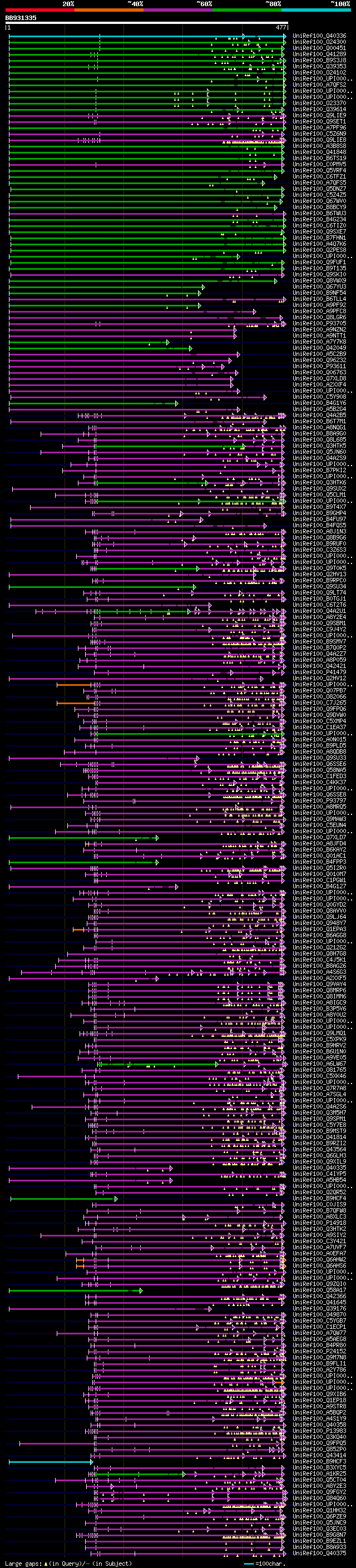
Task: Open hit UniRef100_Q212G2
Action: coord(319,948)
